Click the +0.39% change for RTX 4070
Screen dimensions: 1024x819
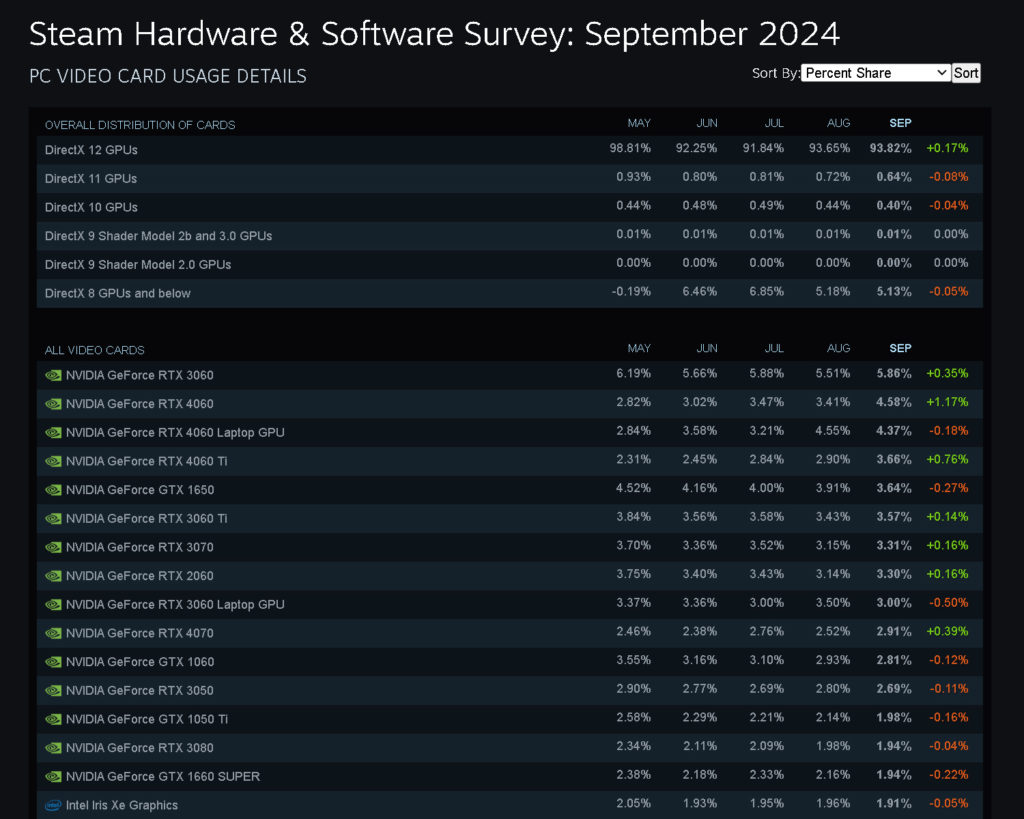tap(947, 632)
